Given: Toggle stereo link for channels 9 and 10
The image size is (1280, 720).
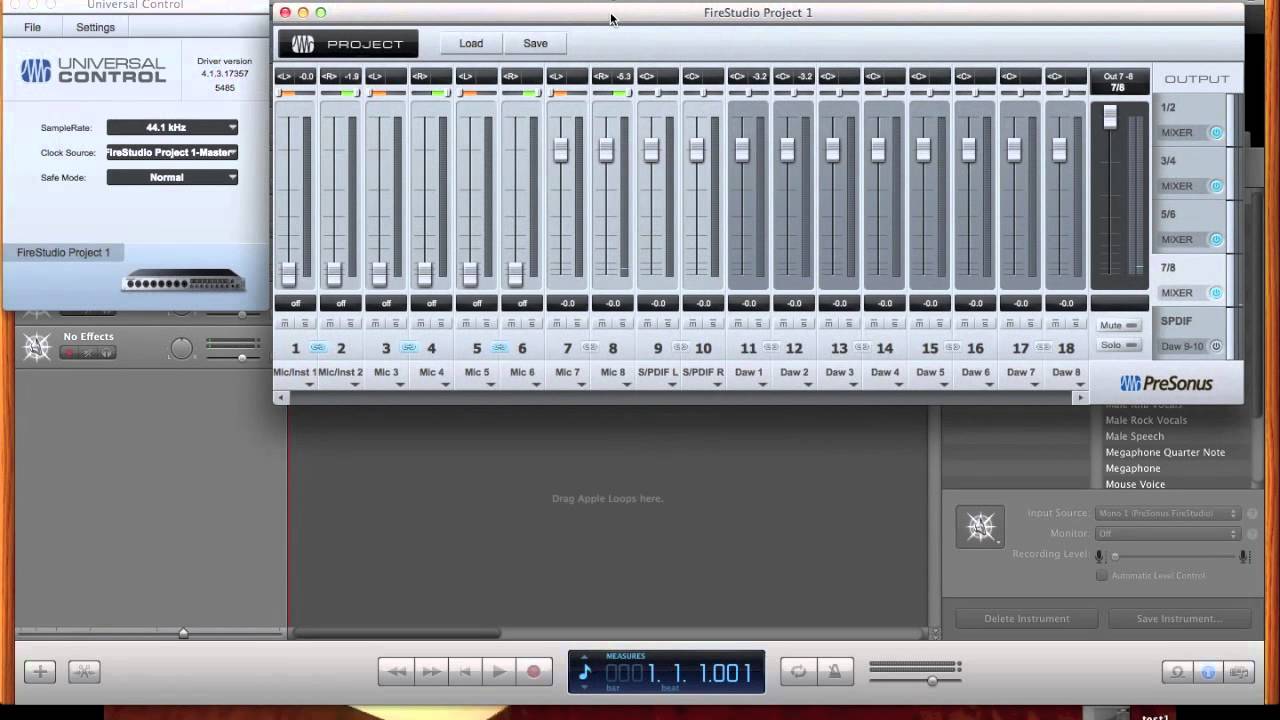Looking at the screenshot, I should (x=680, y=347).
